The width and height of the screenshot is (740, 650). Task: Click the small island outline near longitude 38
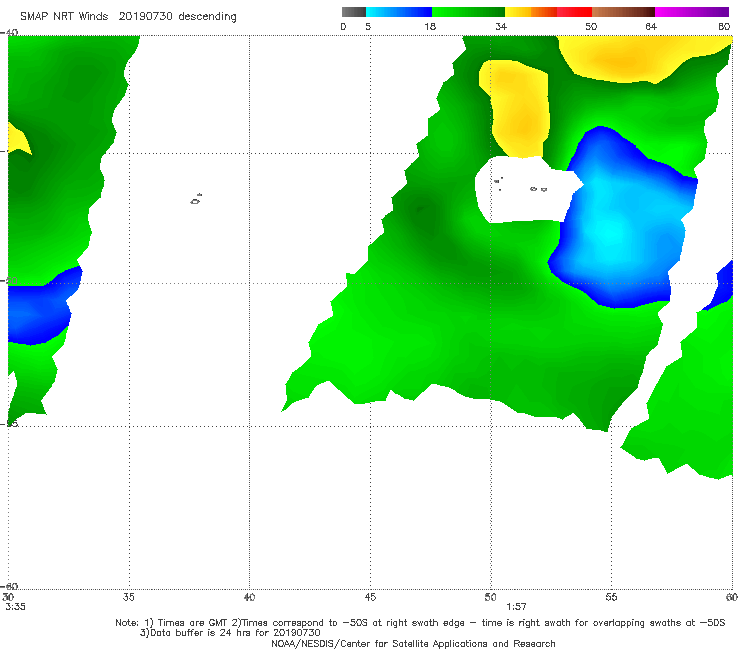[196, 199]
